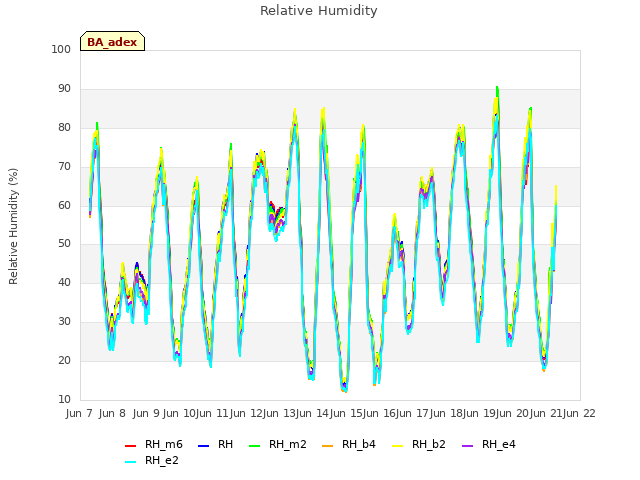Click the Jun 8 x-axis label
This screenshot has height=480, width=640.
pyautogui.click(x=112, y=413)
